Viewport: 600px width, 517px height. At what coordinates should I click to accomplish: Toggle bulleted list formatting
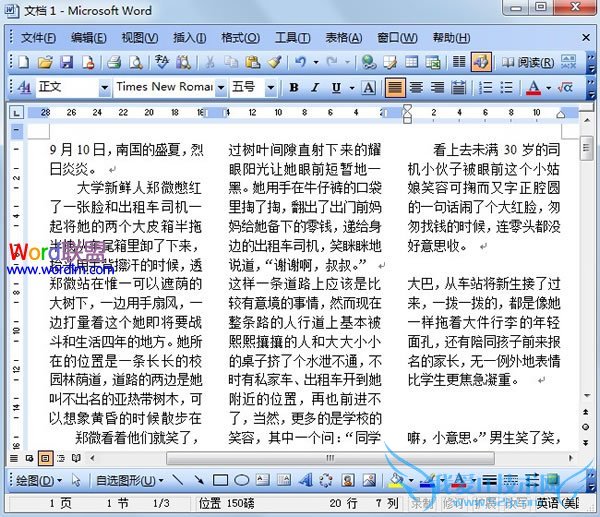tap(507, 88)
